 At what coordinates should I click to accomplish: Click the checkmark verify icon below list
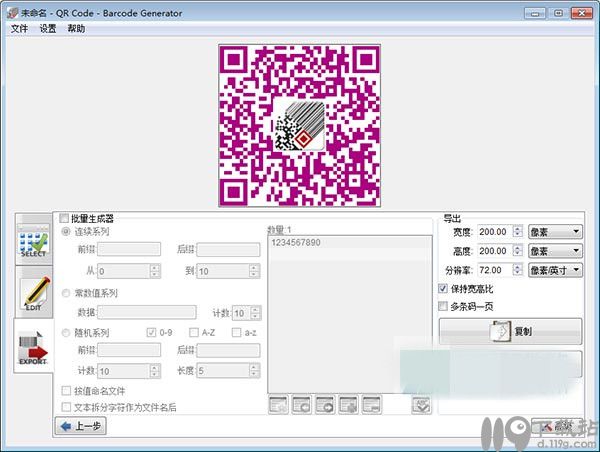pos(421,405)
